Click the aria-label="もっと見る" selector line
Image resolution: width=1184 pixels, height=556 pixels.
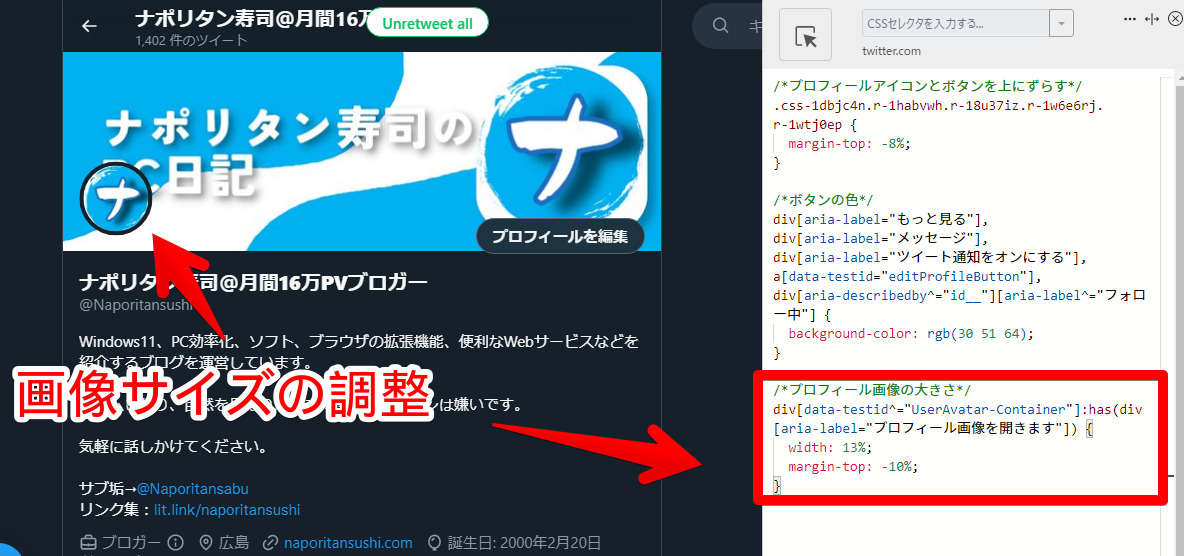[881, 219]
